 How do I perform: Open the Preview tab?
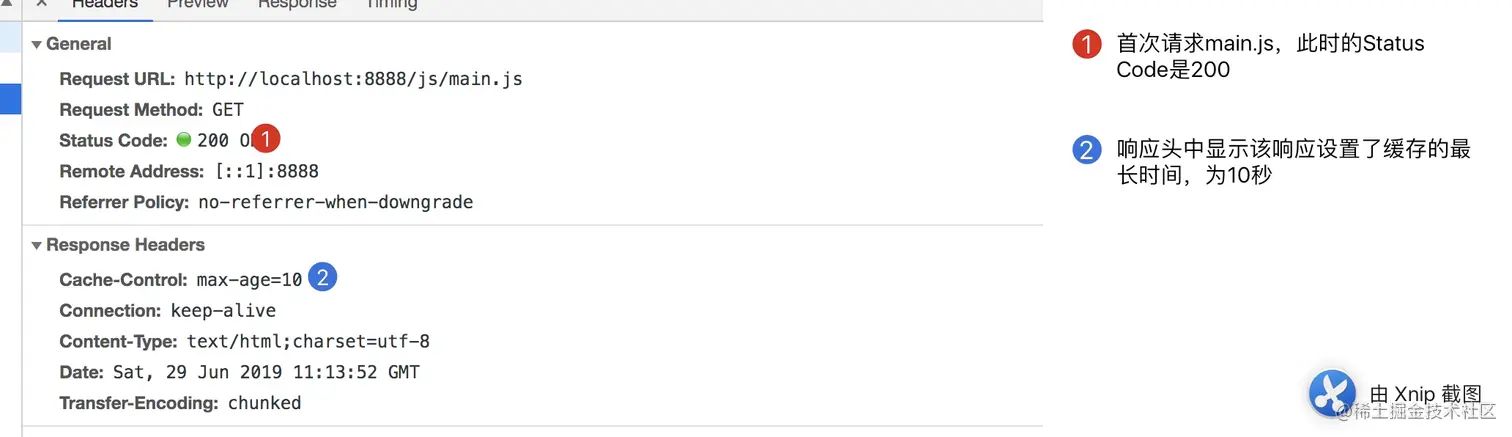(199, 4)
